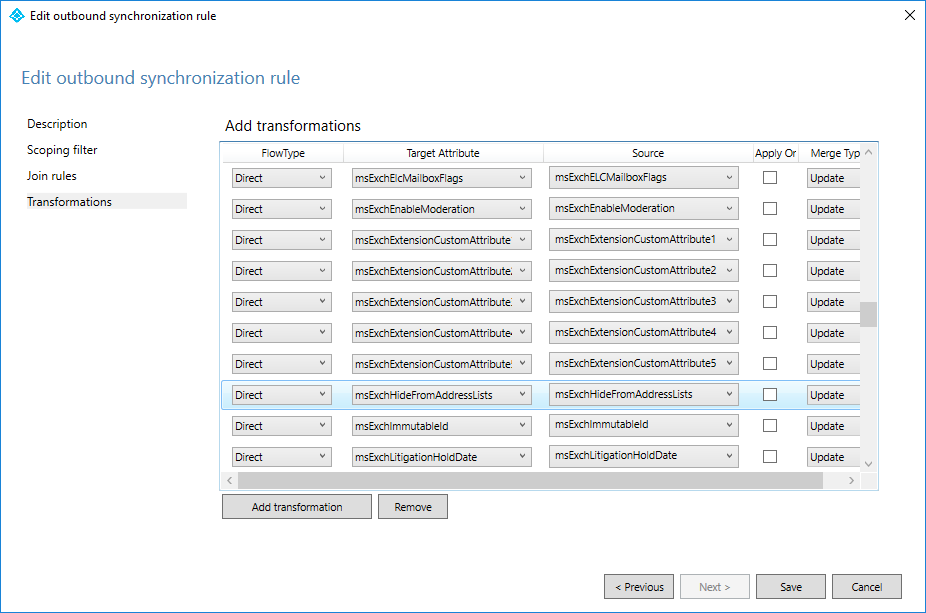Image resolution: width=926 pixels, height=613 pixels.
Task: Click the Target Attribute column header
Action: (443, 153)
